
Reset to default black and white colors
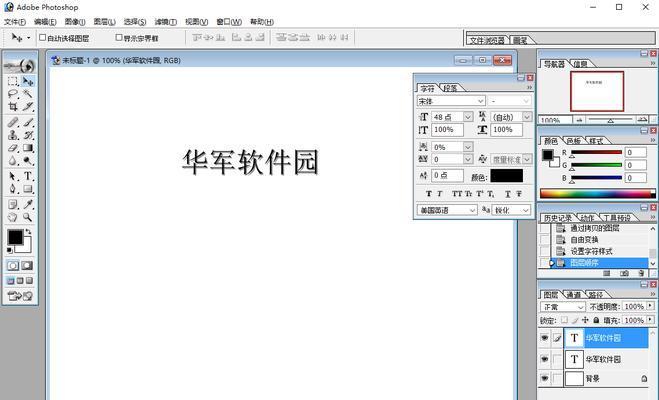click(10, 250)
